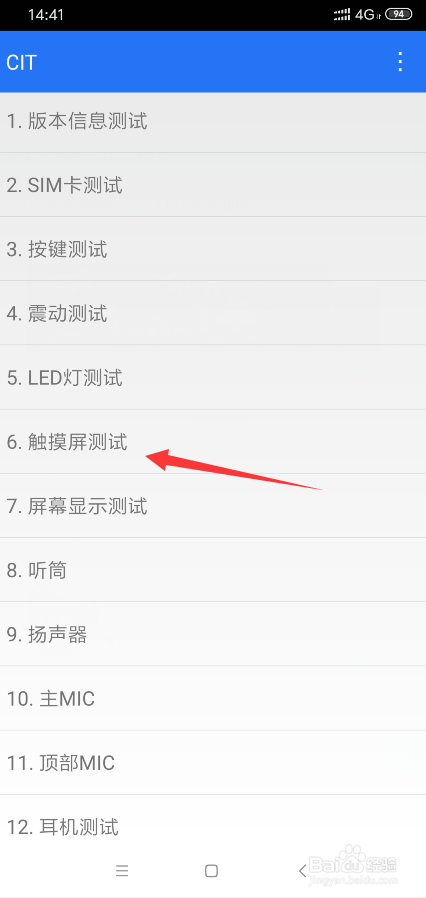This screenshot has width=426, height=898.
Task: Open 7. 屏幕显示测试 display test
Action: click(x=213, y=506)
